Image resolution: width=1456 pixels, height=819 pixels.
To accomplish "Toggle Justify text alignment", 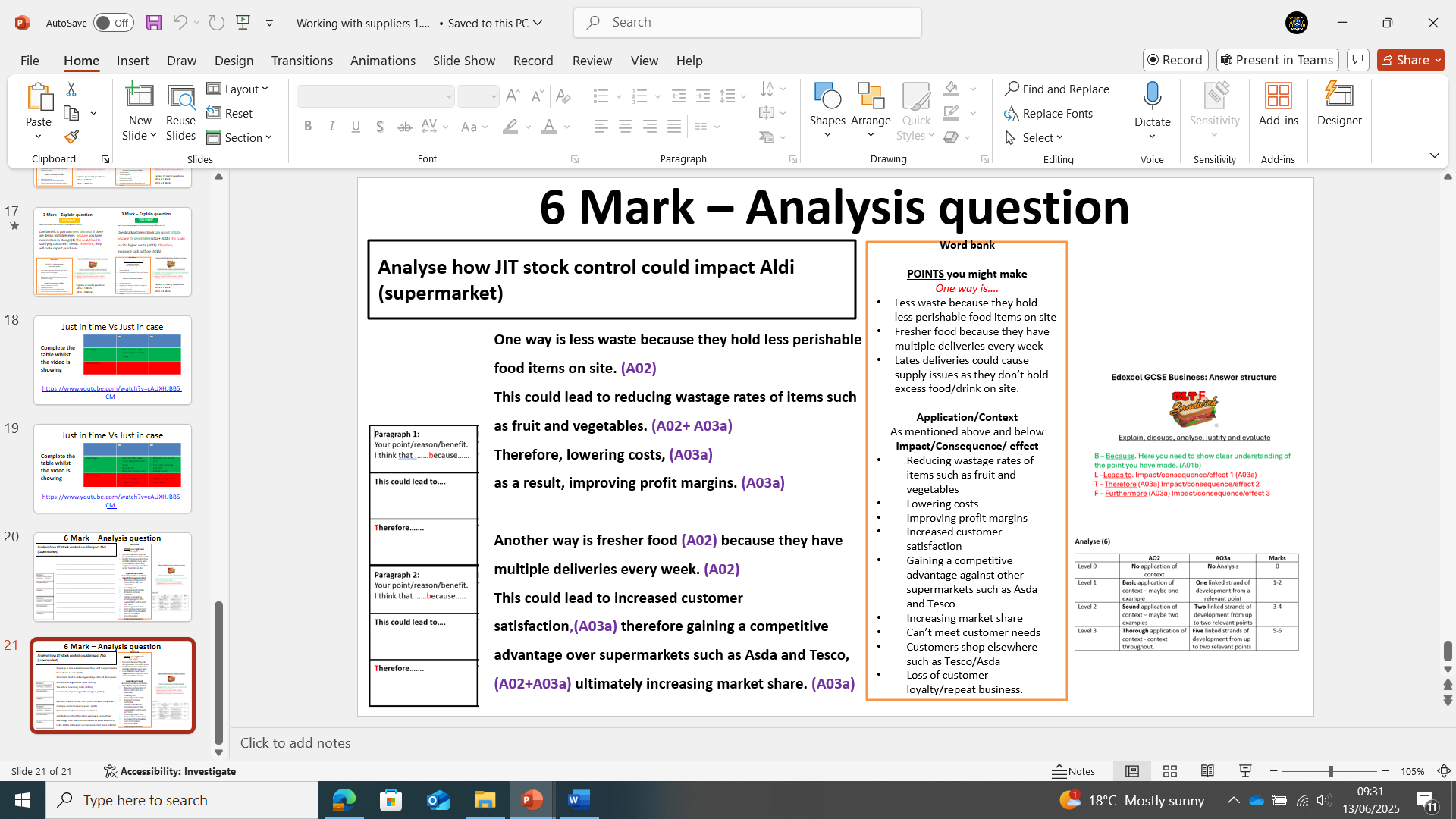I will (x=674, y=127).
